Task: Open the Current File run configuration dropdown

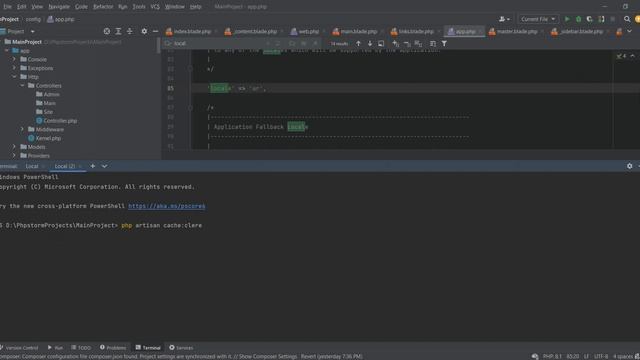Action: (x=538, y=19)
